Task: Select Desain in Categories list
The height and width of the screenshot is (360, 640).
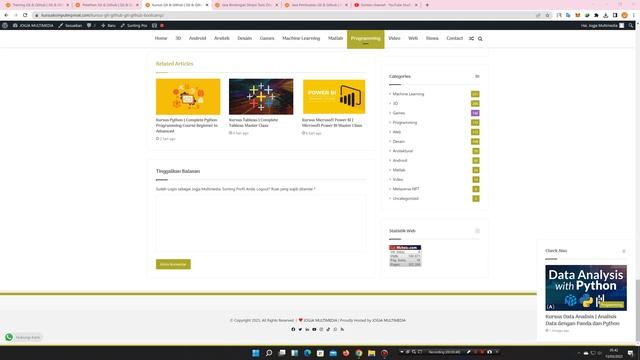Action: pos(399,142)
